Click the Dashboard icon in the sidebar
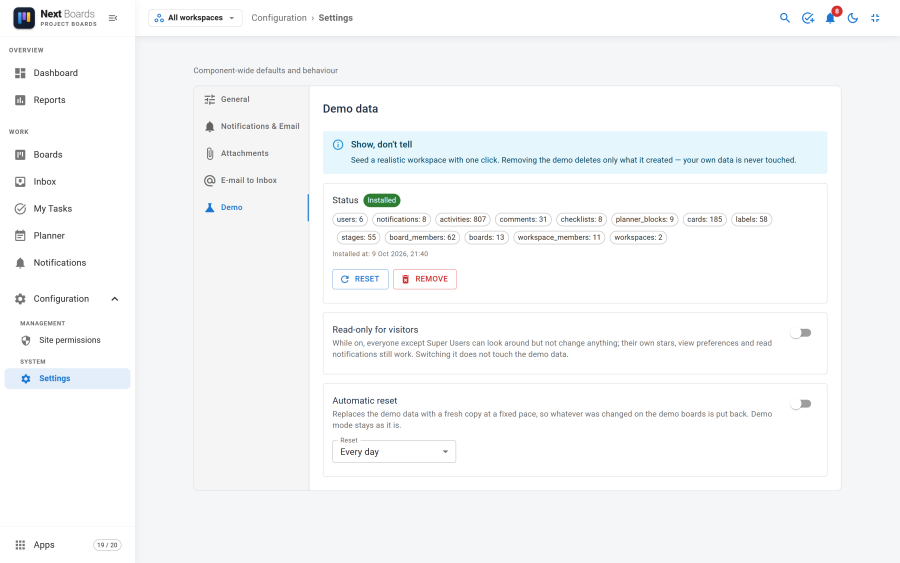This screenshot has width=900, height=563. (x=20, y=73)
